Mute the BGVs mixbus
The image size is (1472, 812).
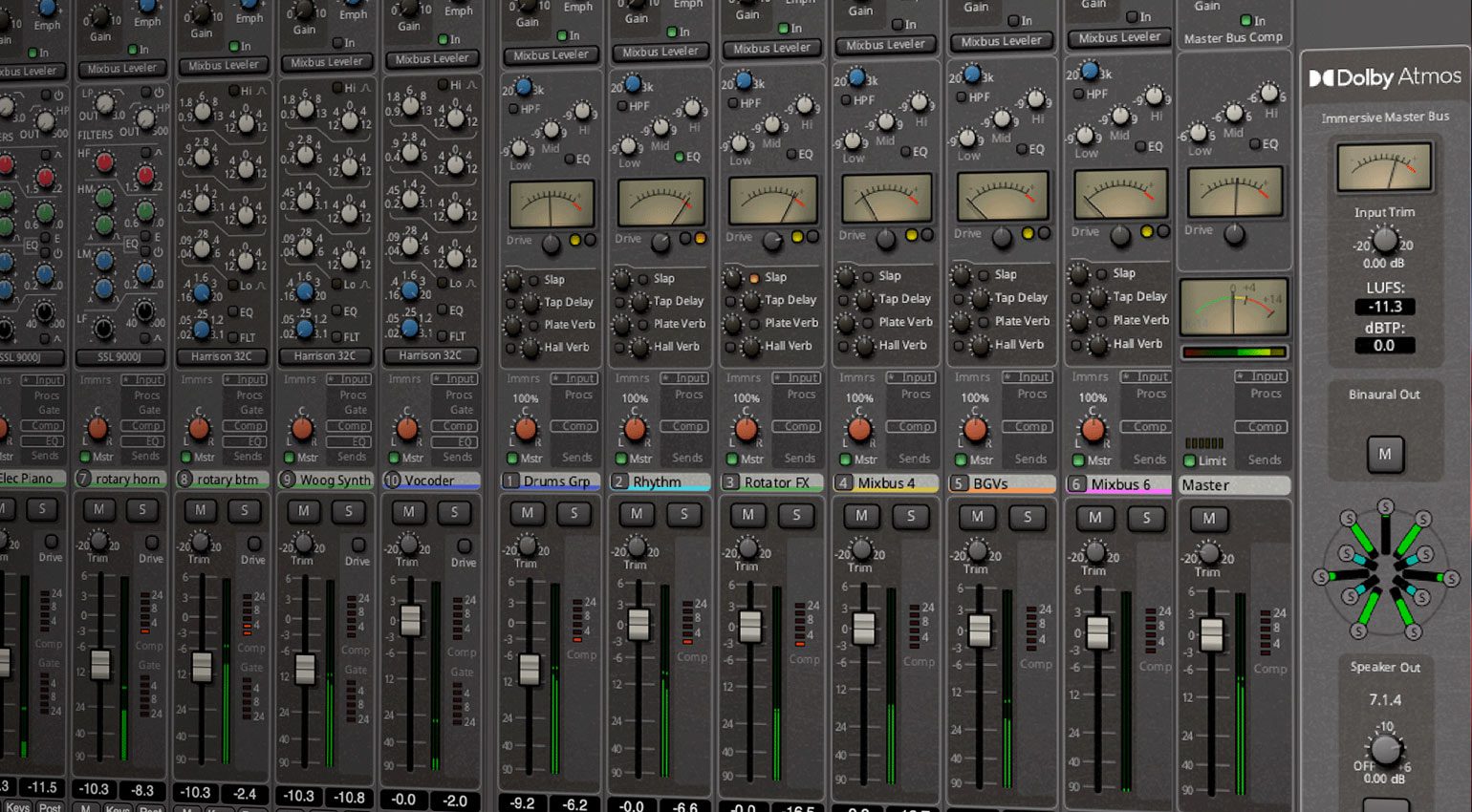click(977, 517)
